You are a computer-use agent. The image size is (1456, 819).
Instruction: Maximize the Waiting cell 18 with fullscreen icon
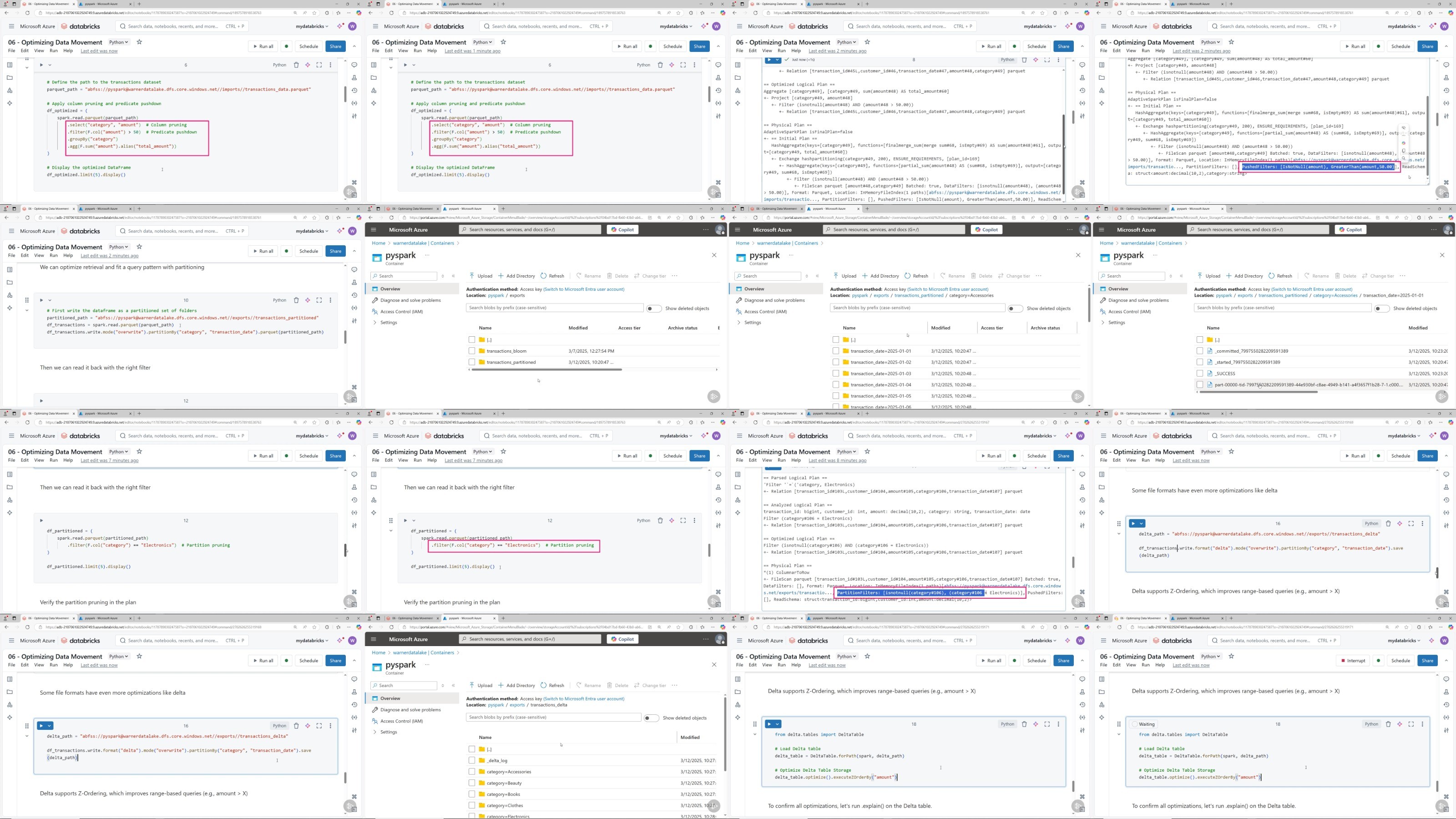(x=1411, y=724)
